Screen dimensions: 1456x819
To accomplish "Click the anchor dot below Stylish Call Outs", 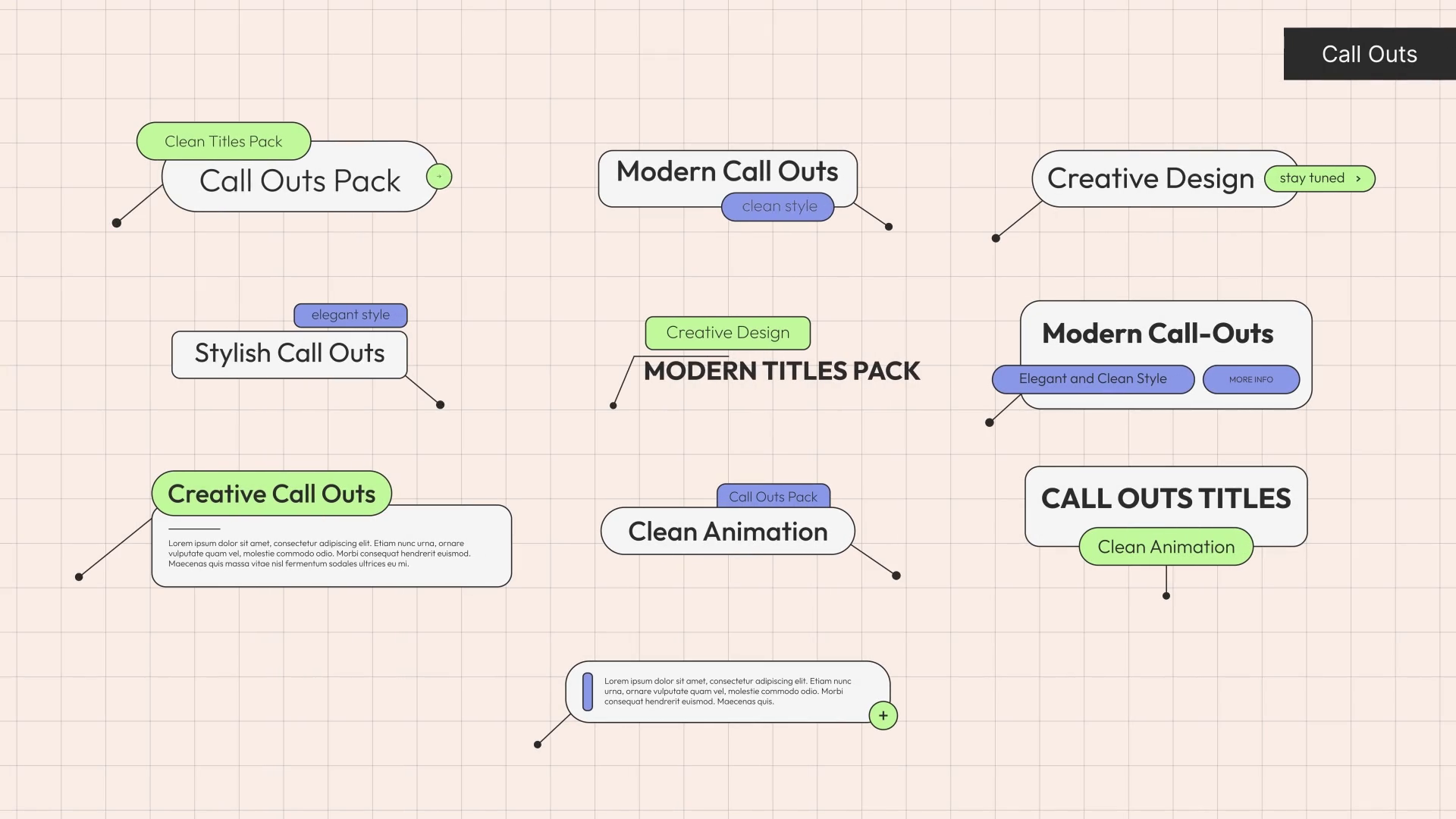I will coord(441,405).
